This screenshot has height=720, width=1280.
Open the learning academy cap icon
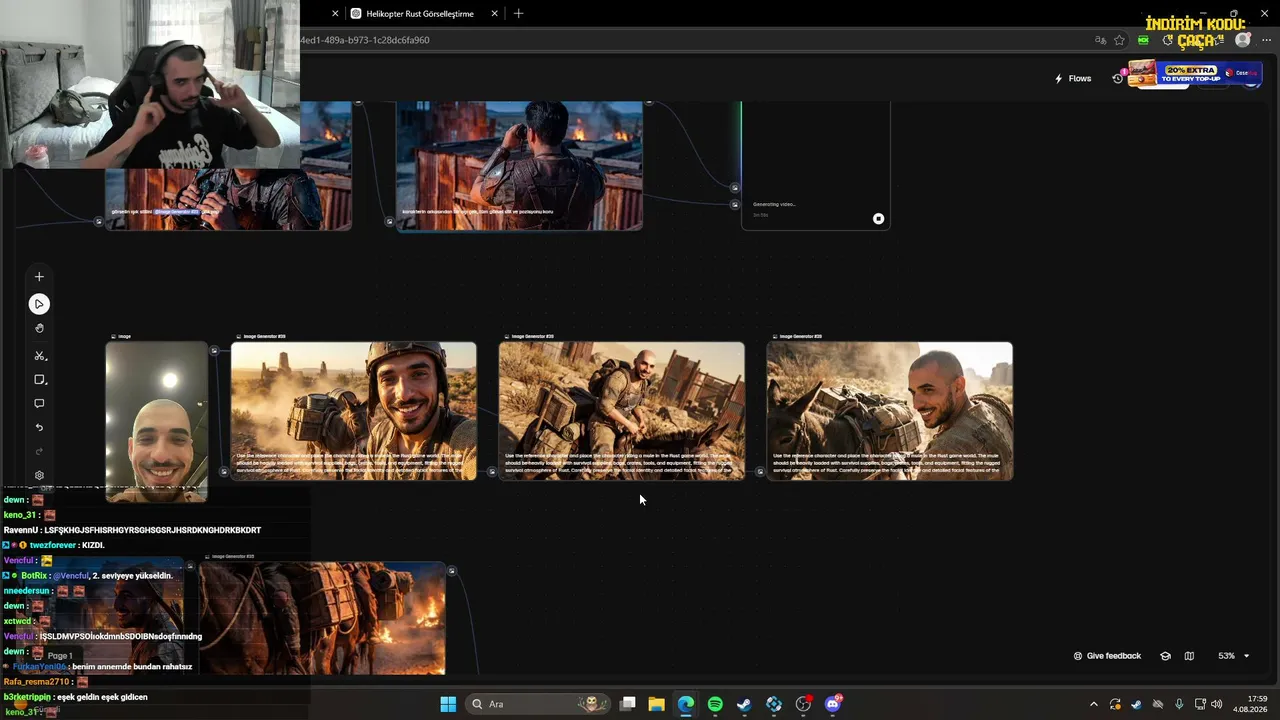pyautogui.click(x=1165, y=656)
